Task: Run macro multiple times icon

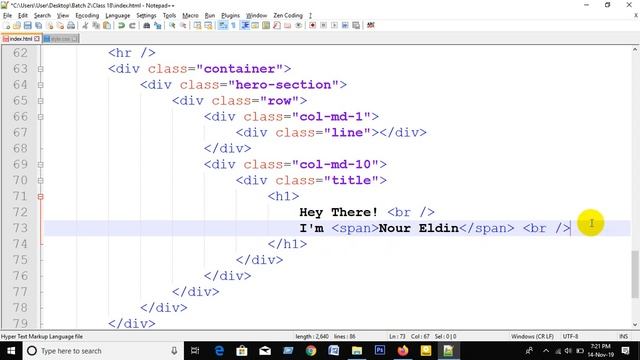Action: point(345,25)
